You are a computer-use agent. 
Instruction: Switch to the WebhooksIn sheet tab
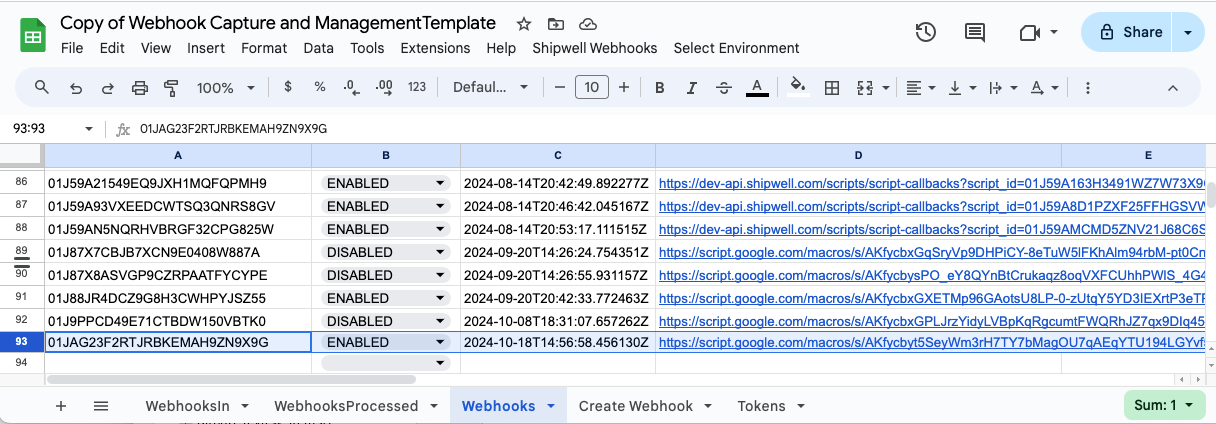pyautogui.click(x=187, y=406)
